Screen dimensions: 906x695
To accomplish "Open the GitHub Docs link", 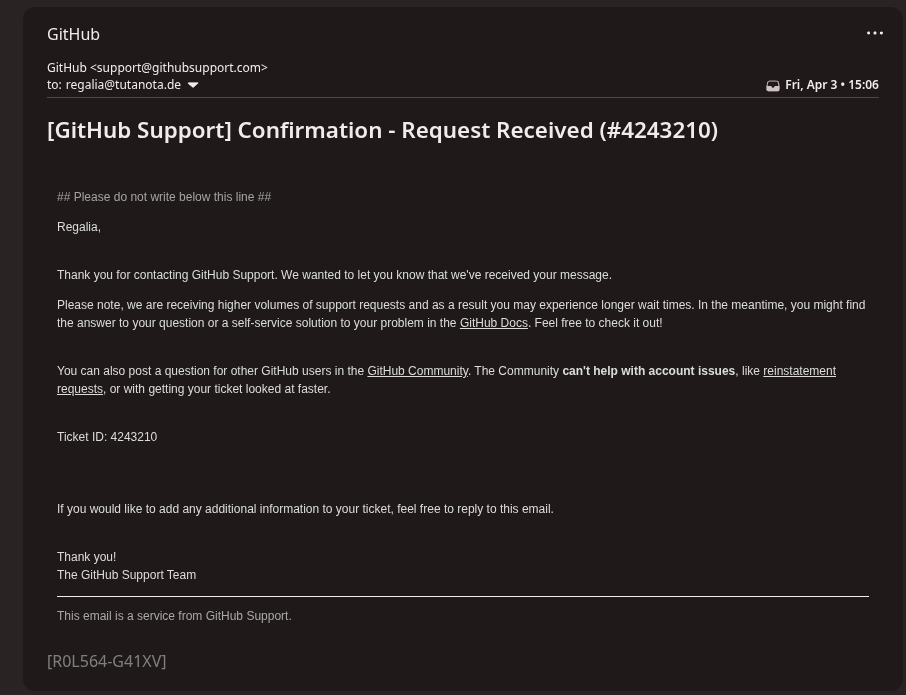I will [493, 323].
